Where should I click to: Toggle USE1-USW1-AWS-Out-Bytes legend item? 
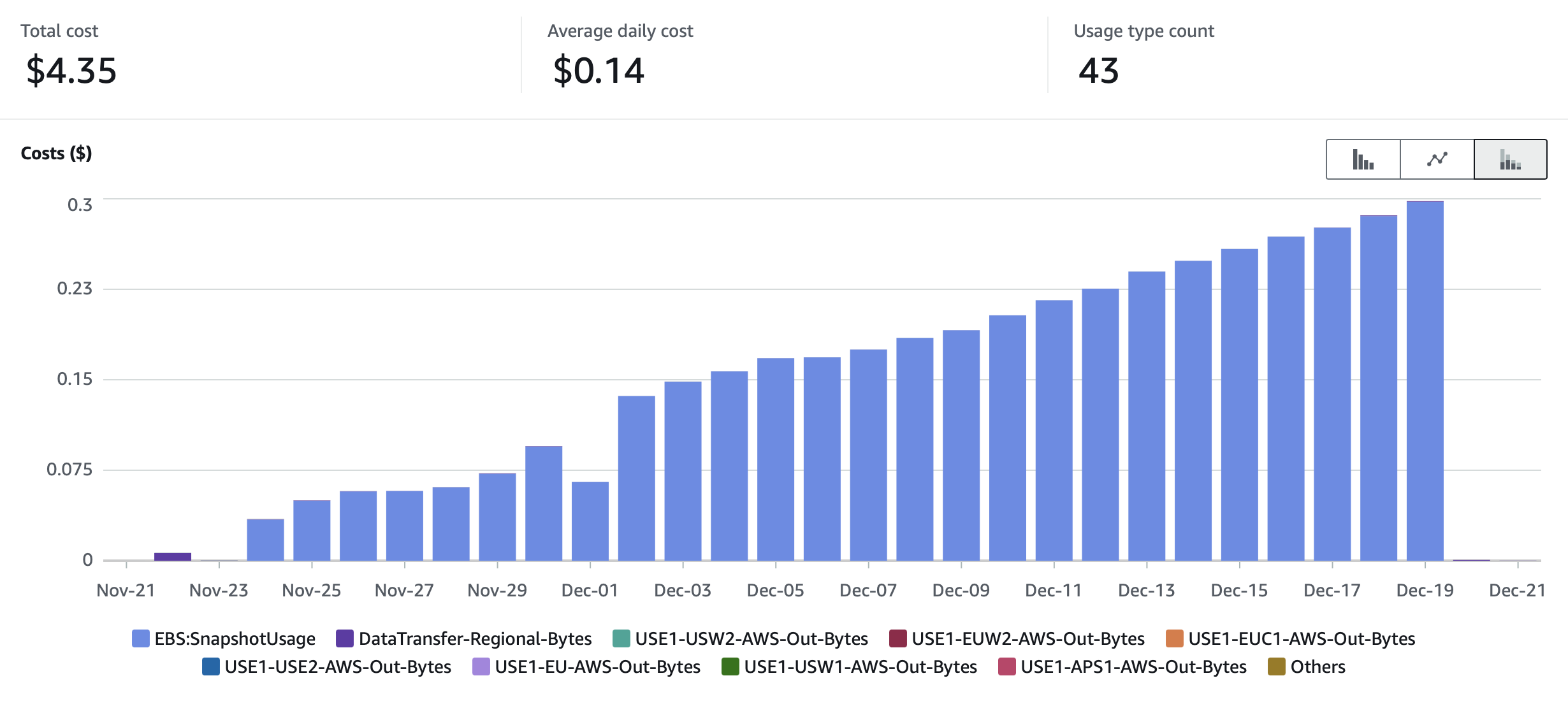[x=860, y=666]
